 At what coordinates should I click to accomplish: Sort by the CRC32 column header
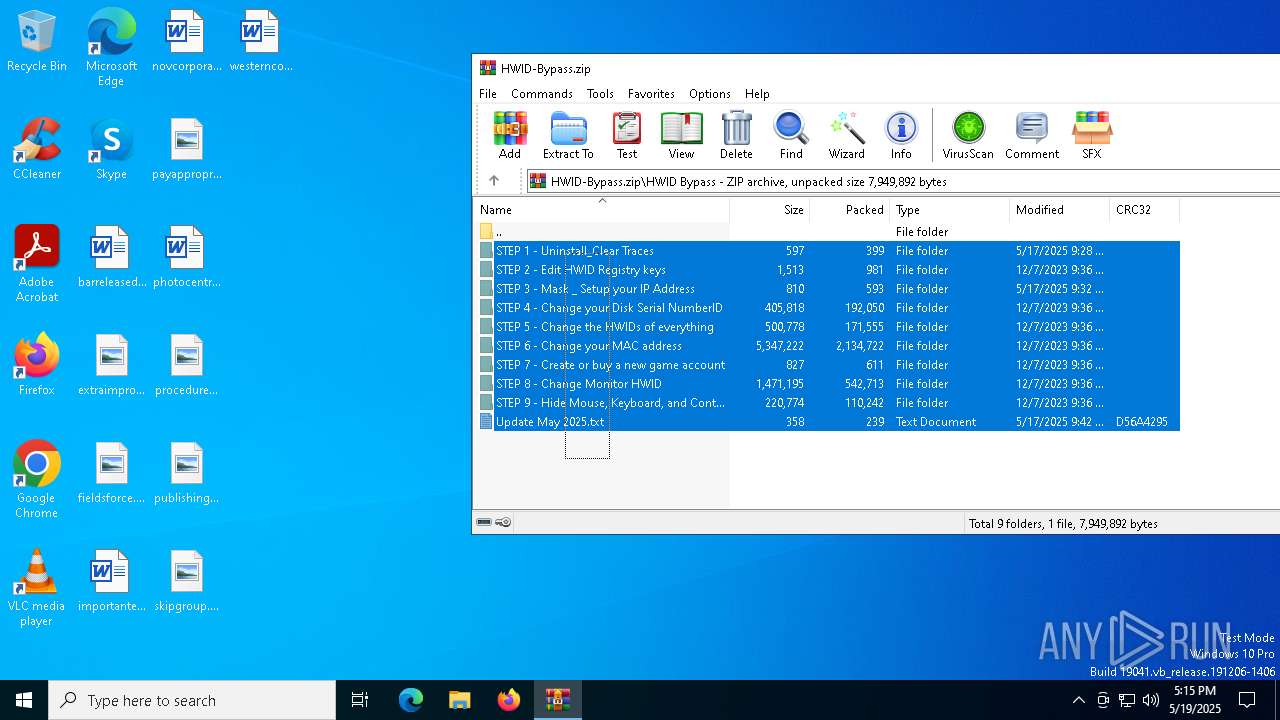coord(1144,210)
